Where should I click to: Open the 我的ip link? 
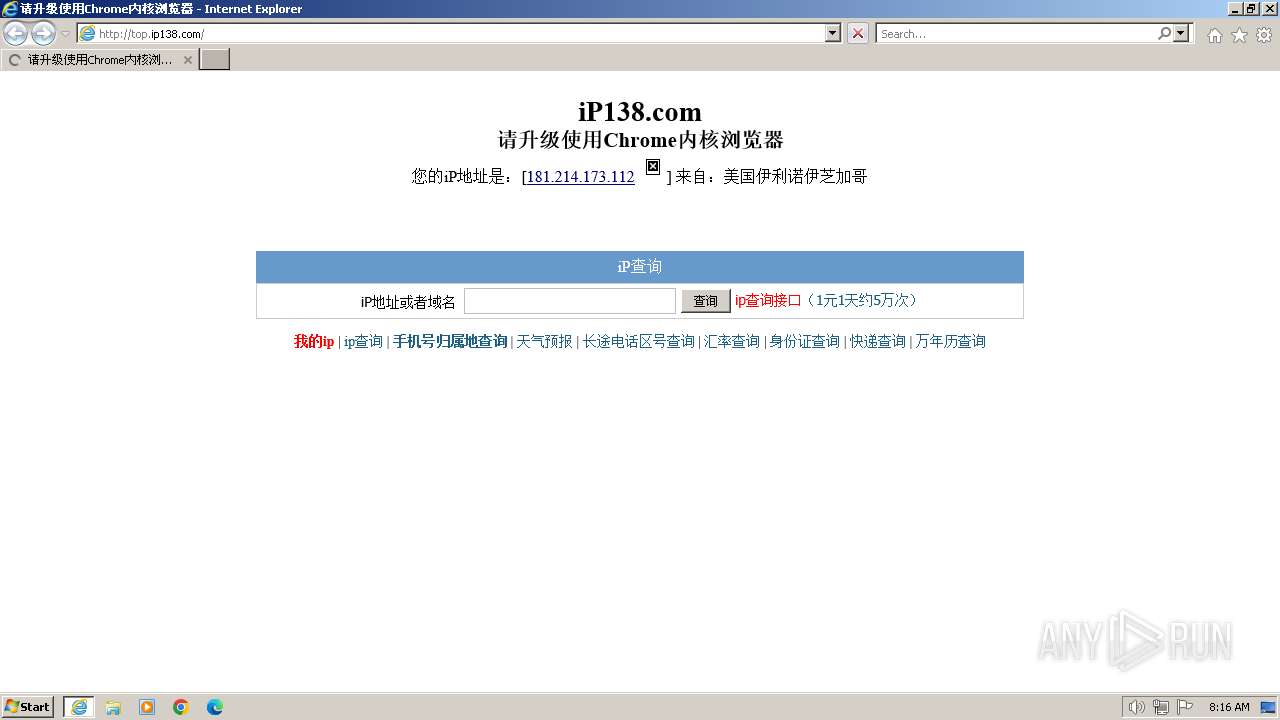pyautogui.click(x=314, y=342)
